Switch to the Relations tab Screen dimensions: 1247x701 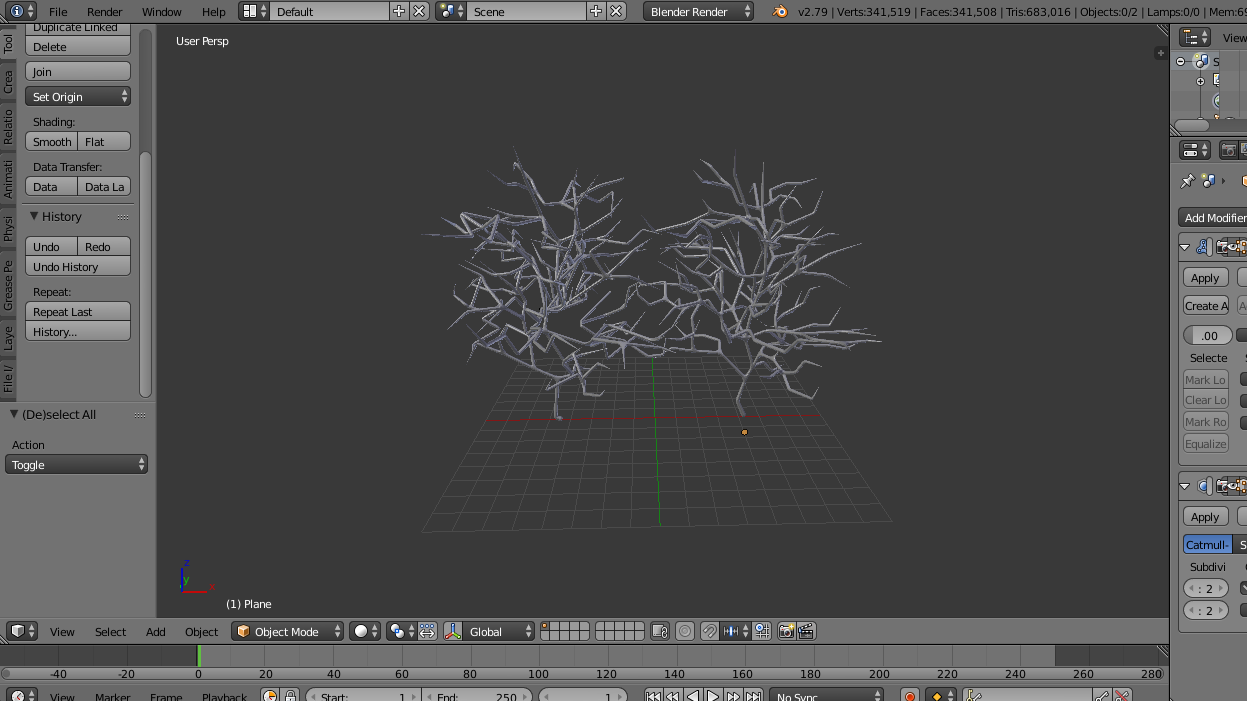click(x=9, y=126)
